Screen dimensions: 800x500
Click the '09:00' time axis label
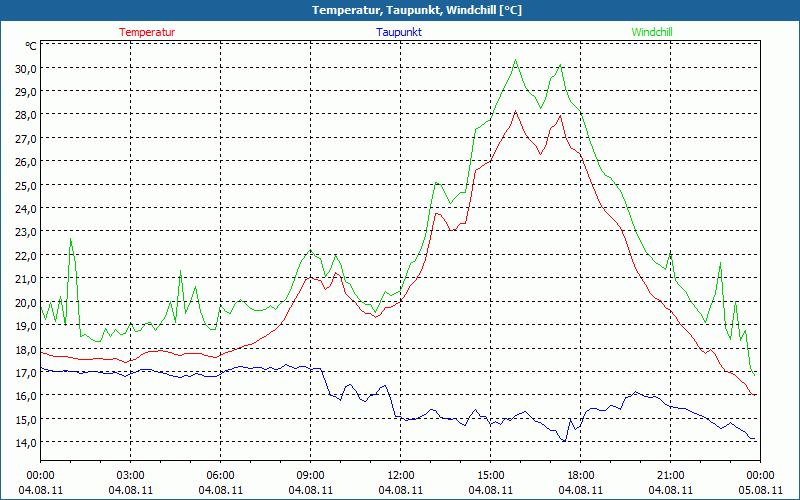point(310,476)
